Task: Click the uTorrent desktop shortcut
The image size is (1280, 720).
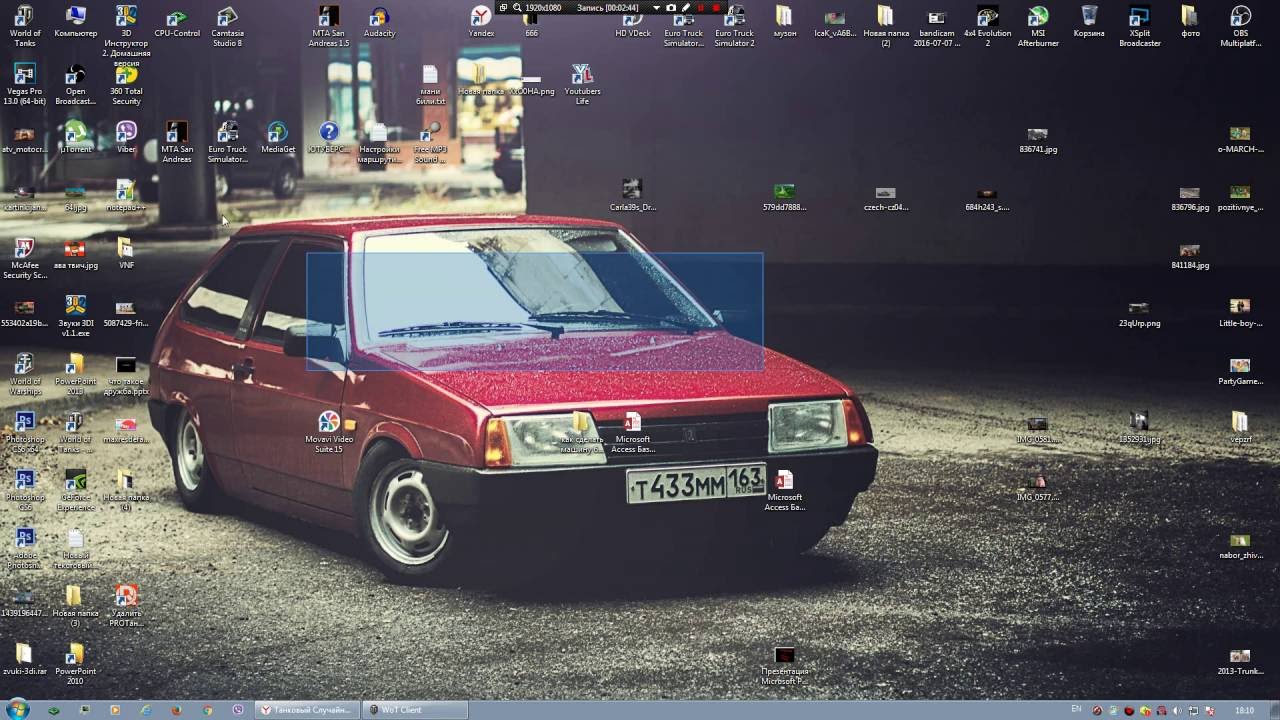Action: pyautogui.click(x=76, y=138)
